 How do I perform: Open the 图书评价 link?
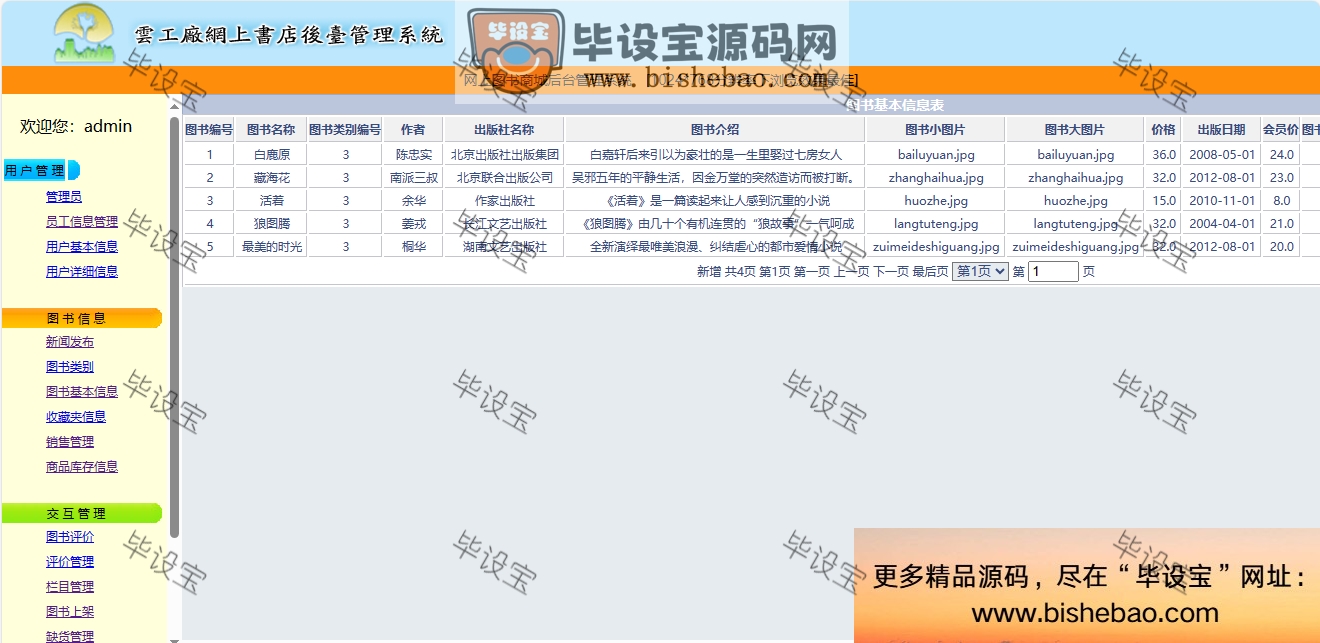pyautogui.click(x=70, y=537)
